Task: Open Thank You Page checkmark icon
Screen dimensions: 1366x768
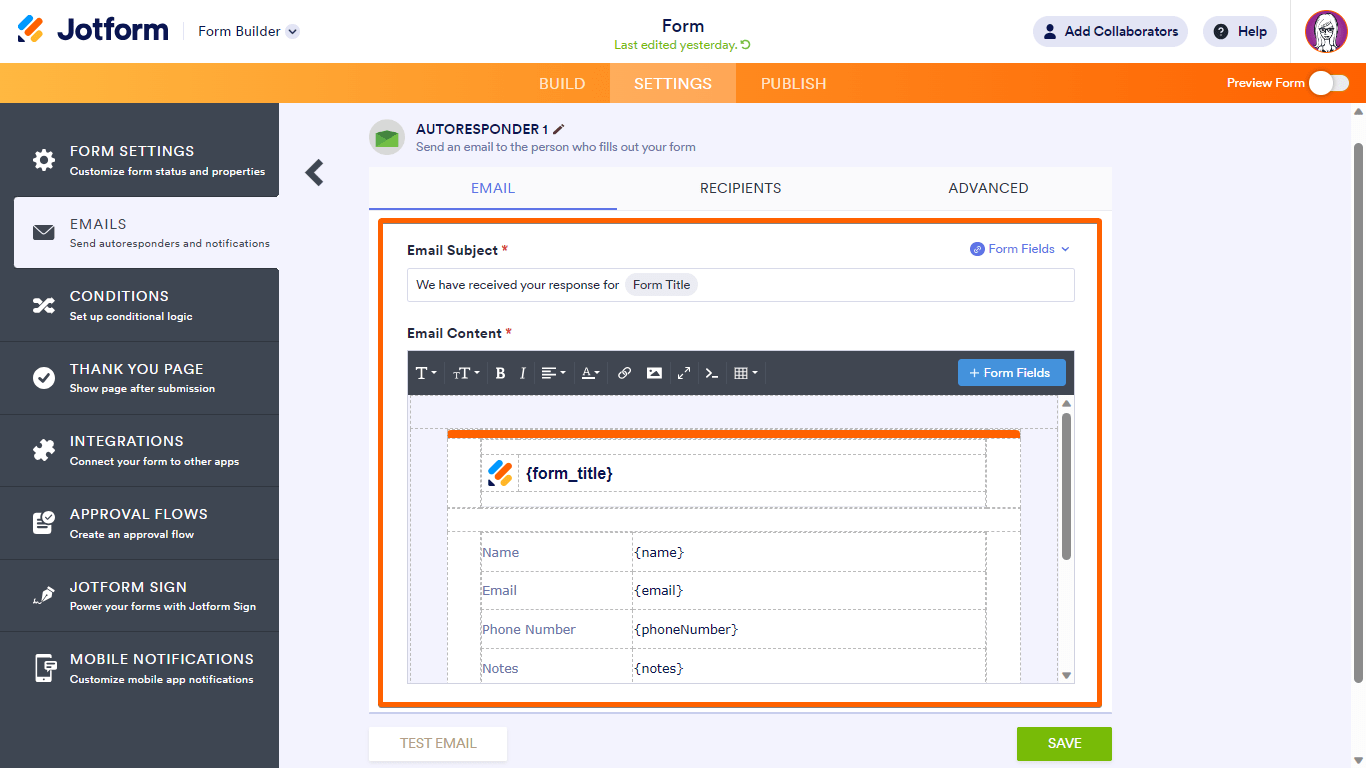Action: (44, 378)
